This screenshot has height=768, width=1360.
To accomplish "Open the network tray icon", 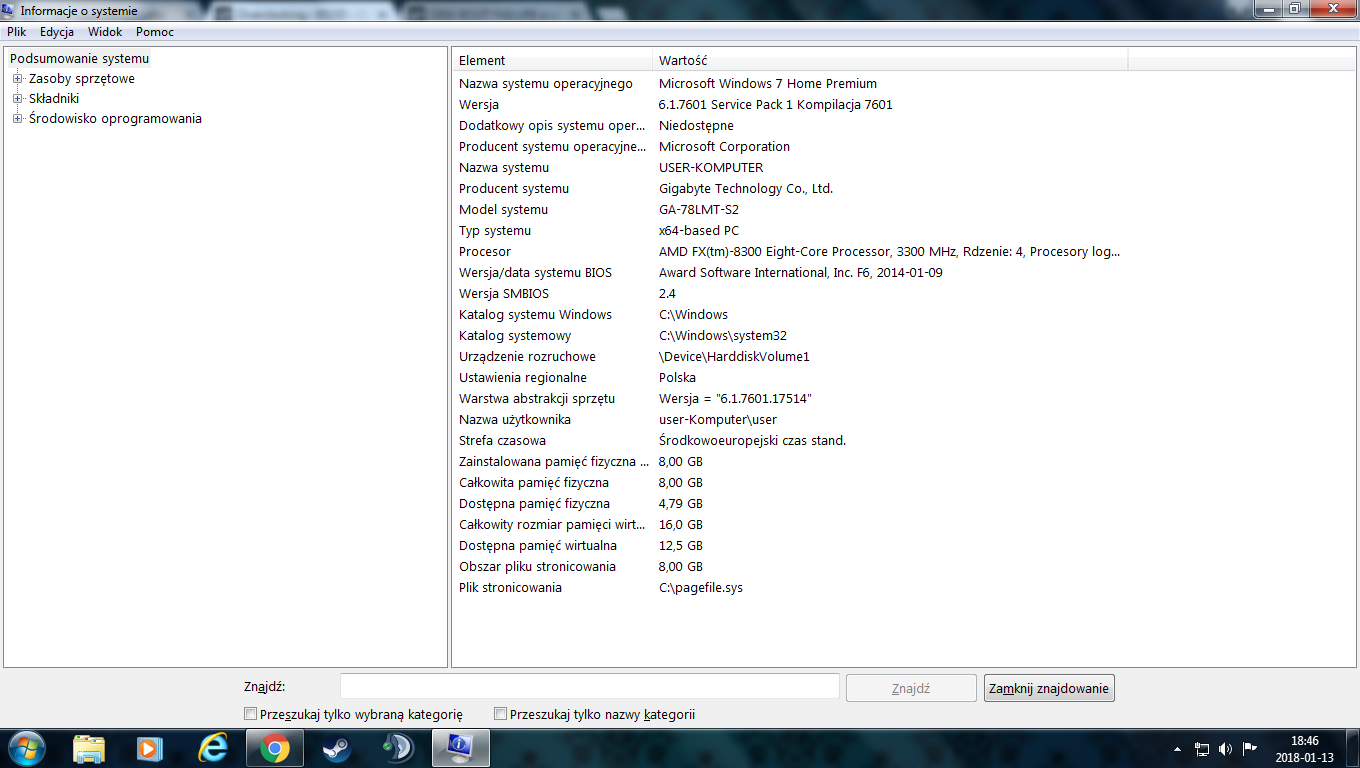I will click(1202, 748).
